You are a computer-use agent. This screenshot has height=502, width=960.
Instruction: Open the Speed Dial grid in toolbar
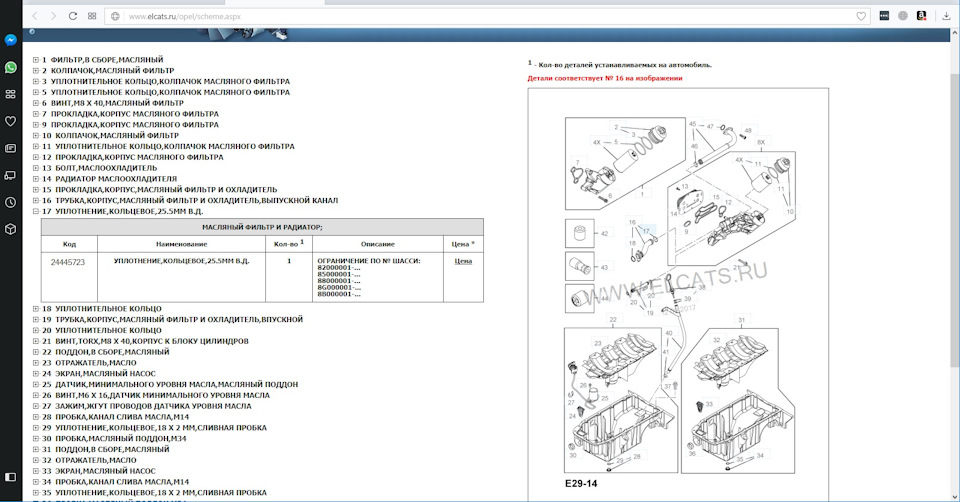(x=92, y=16)
